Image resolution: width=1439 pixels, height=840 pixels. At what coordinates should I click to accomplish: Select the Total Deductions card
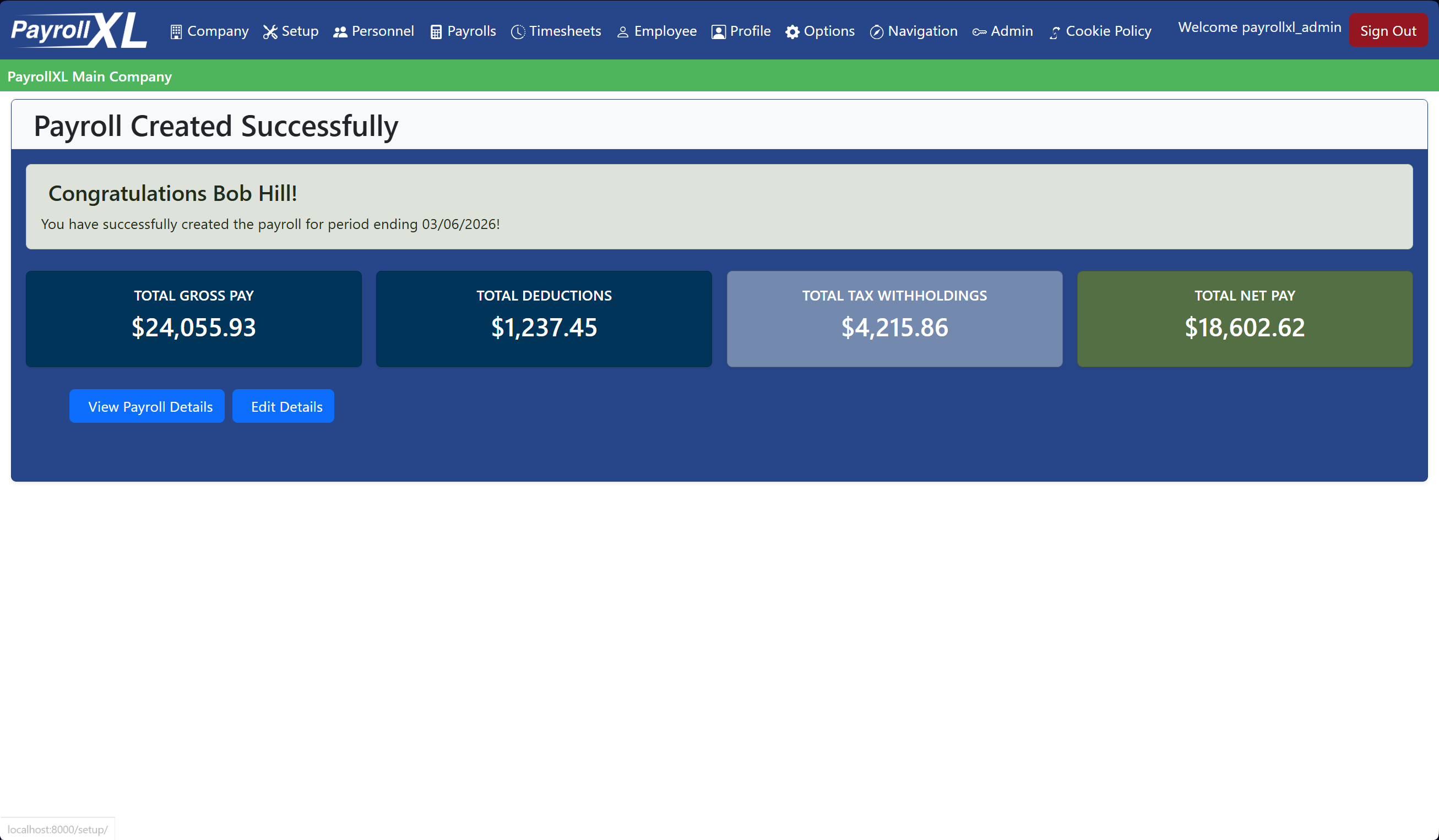[x=544, y=319]
